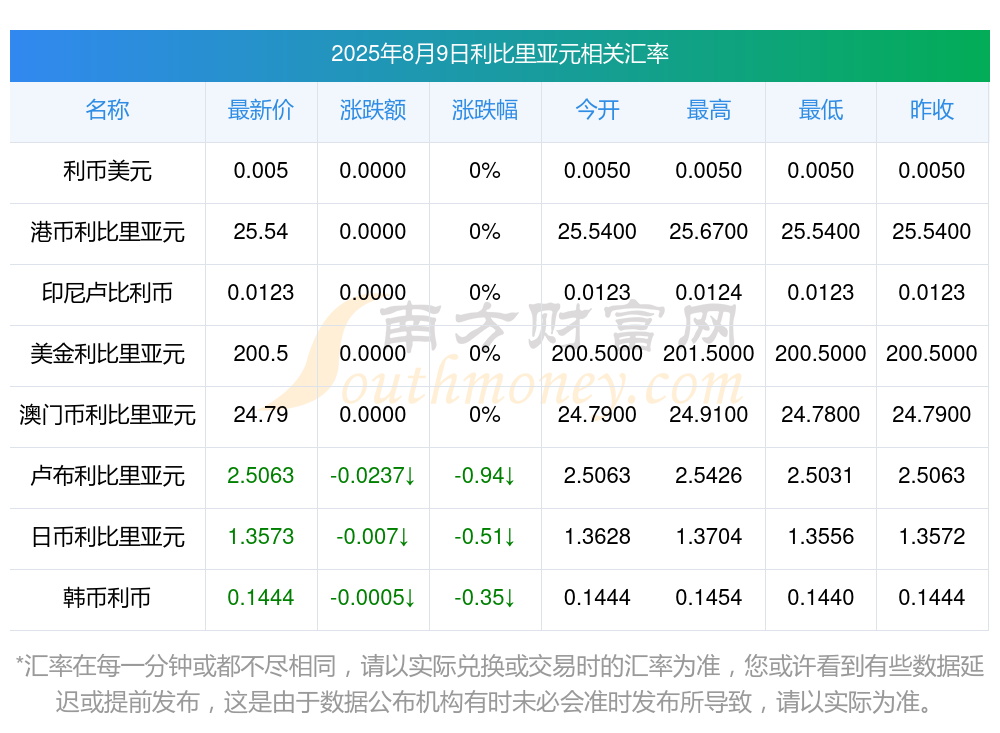This screenshot has width=1000, height=733.
Task: Click the disclaimer line starting with *汇率在每一分钟
Action: 499,667
